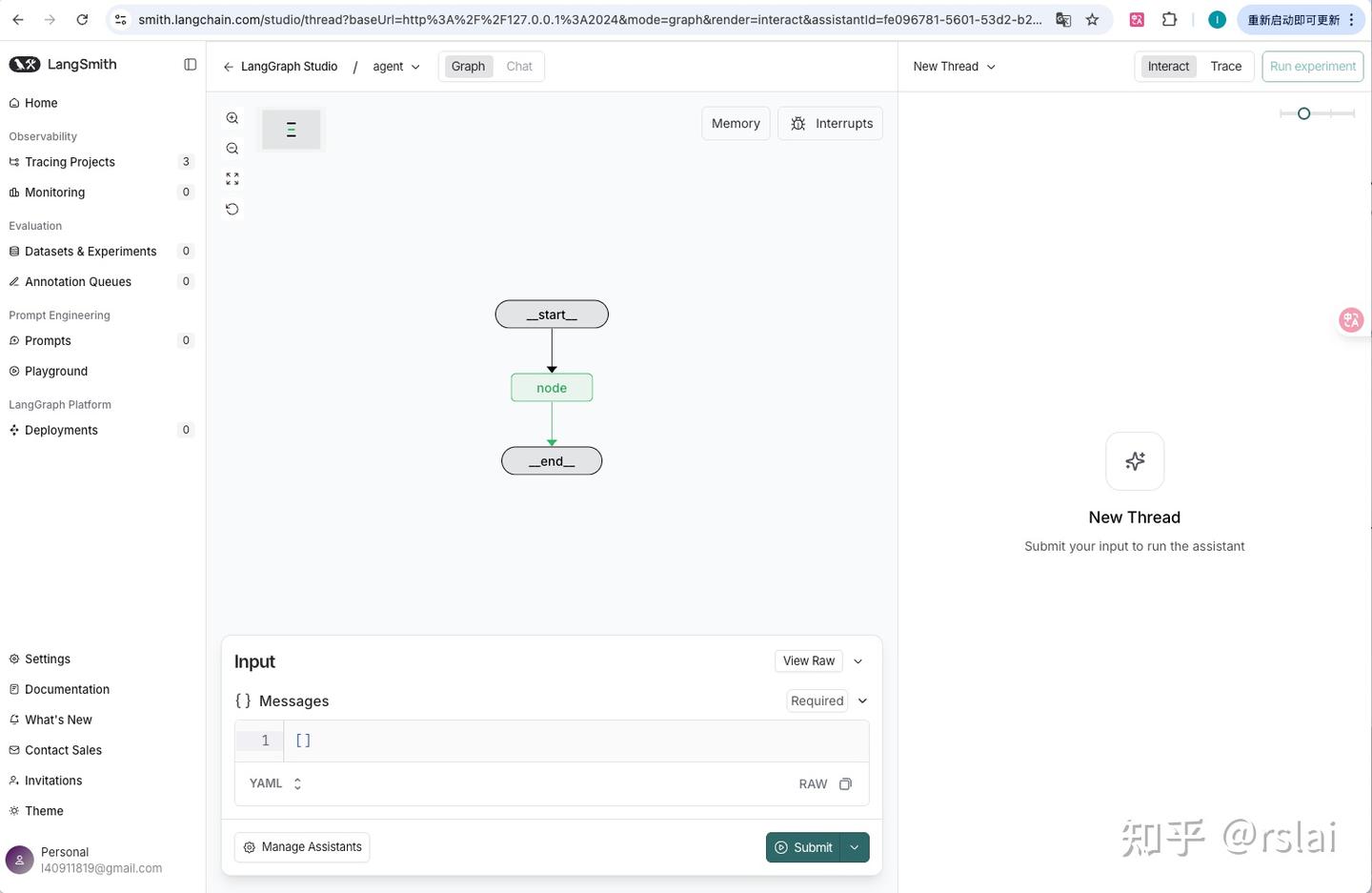This screenshot has height=893, width=1372.
Task: Click the Manage Assistants button
Action: click(302, 847)
